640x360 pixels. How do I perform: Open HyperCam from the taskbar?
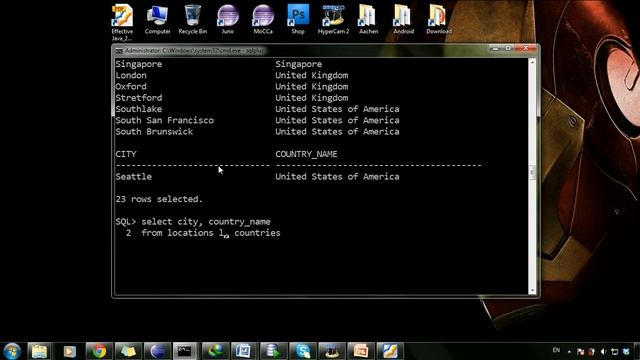[332, 351]
